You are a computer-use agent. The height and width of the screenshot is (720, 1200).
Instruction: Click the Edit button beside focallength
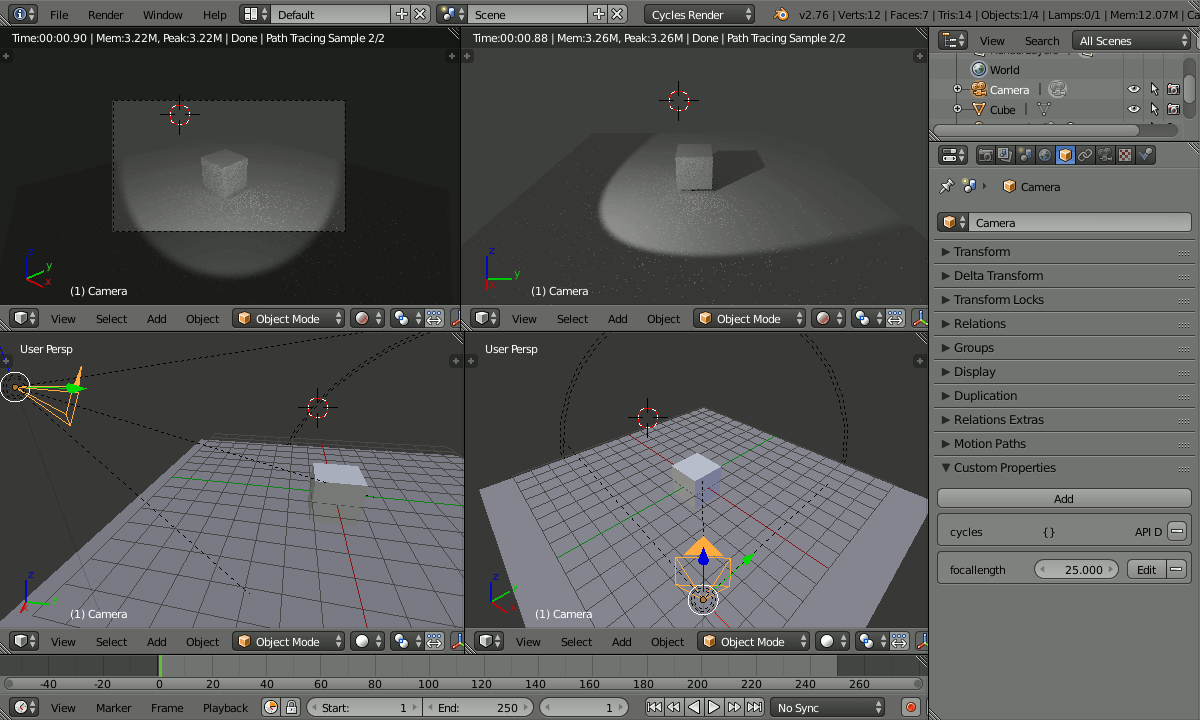pyautogui.click(x=1146, y=568)
